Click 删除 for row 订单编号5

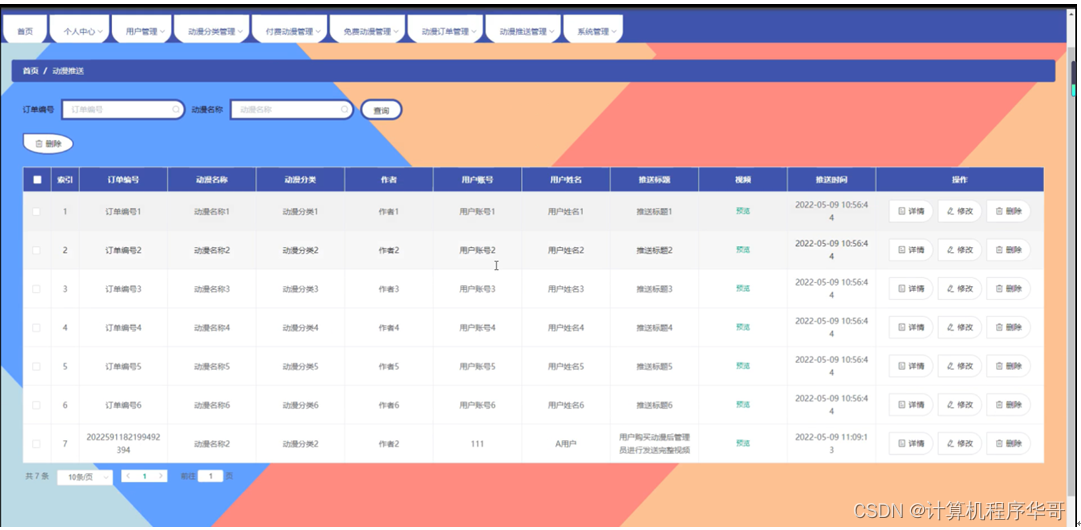click(1009, 366)
